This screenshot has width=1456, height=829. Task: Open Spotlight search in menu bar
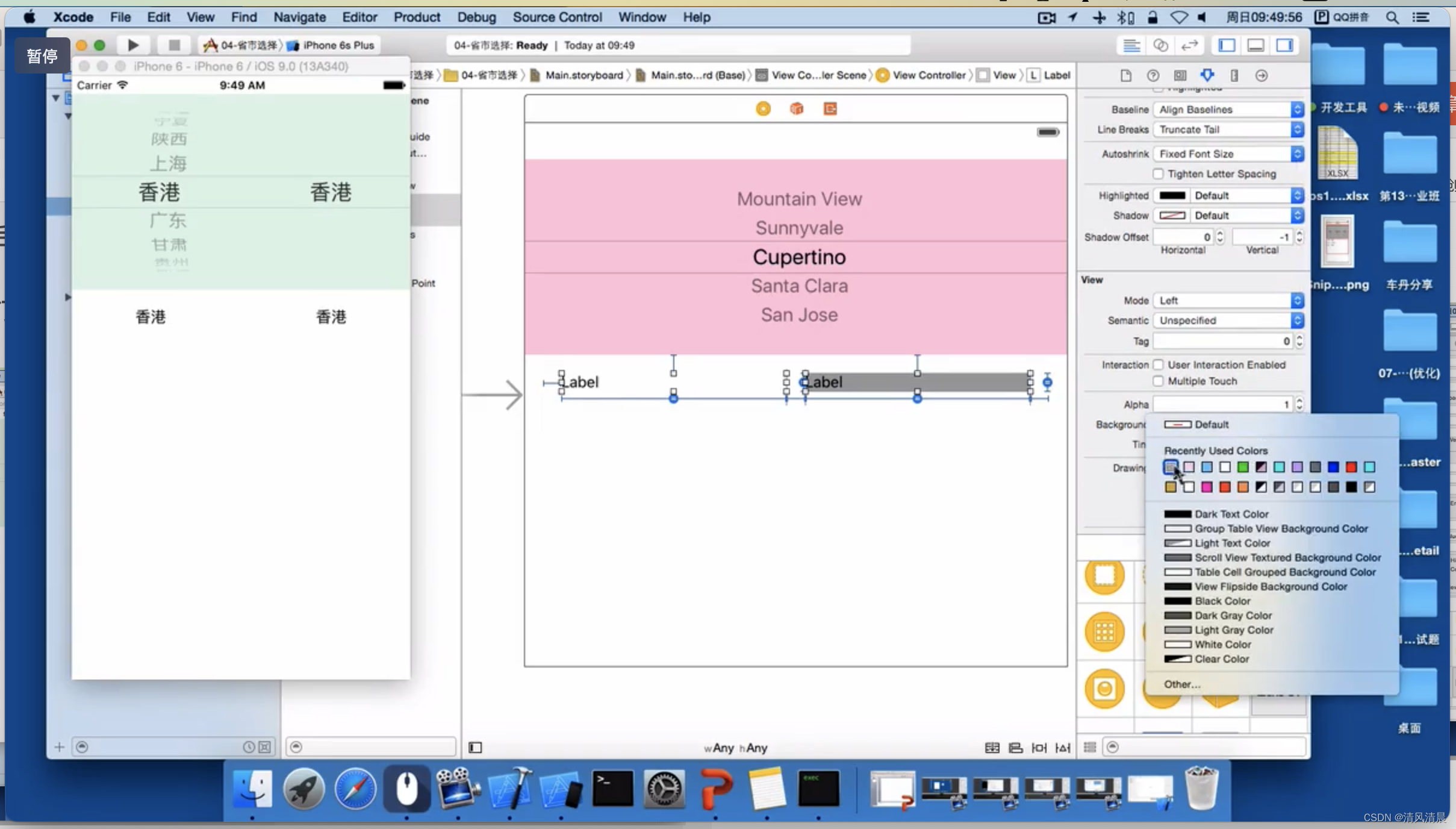(x=1392, y=17)
